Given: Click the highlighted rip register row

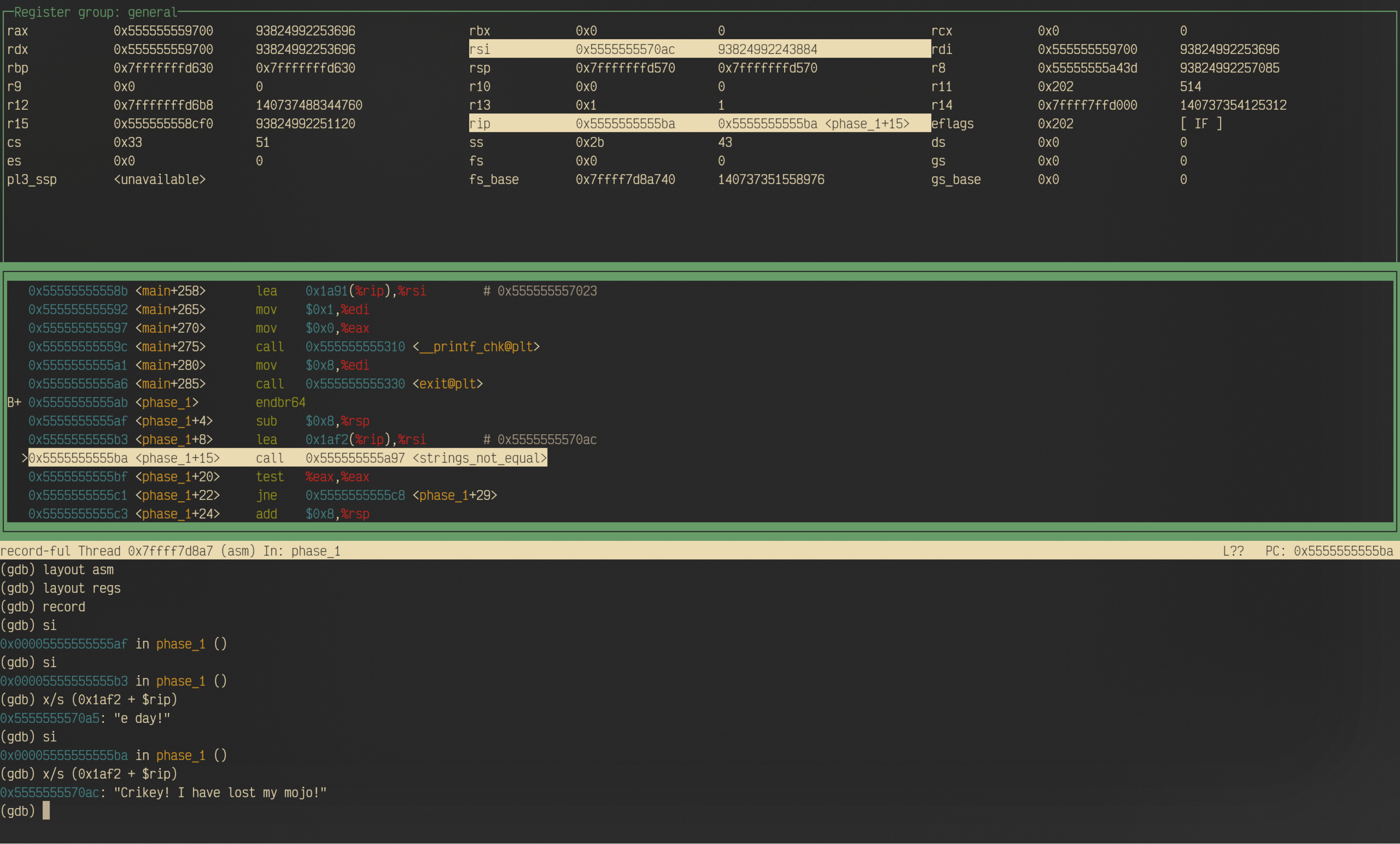Looking at the screenshot, I should (699, 124).
